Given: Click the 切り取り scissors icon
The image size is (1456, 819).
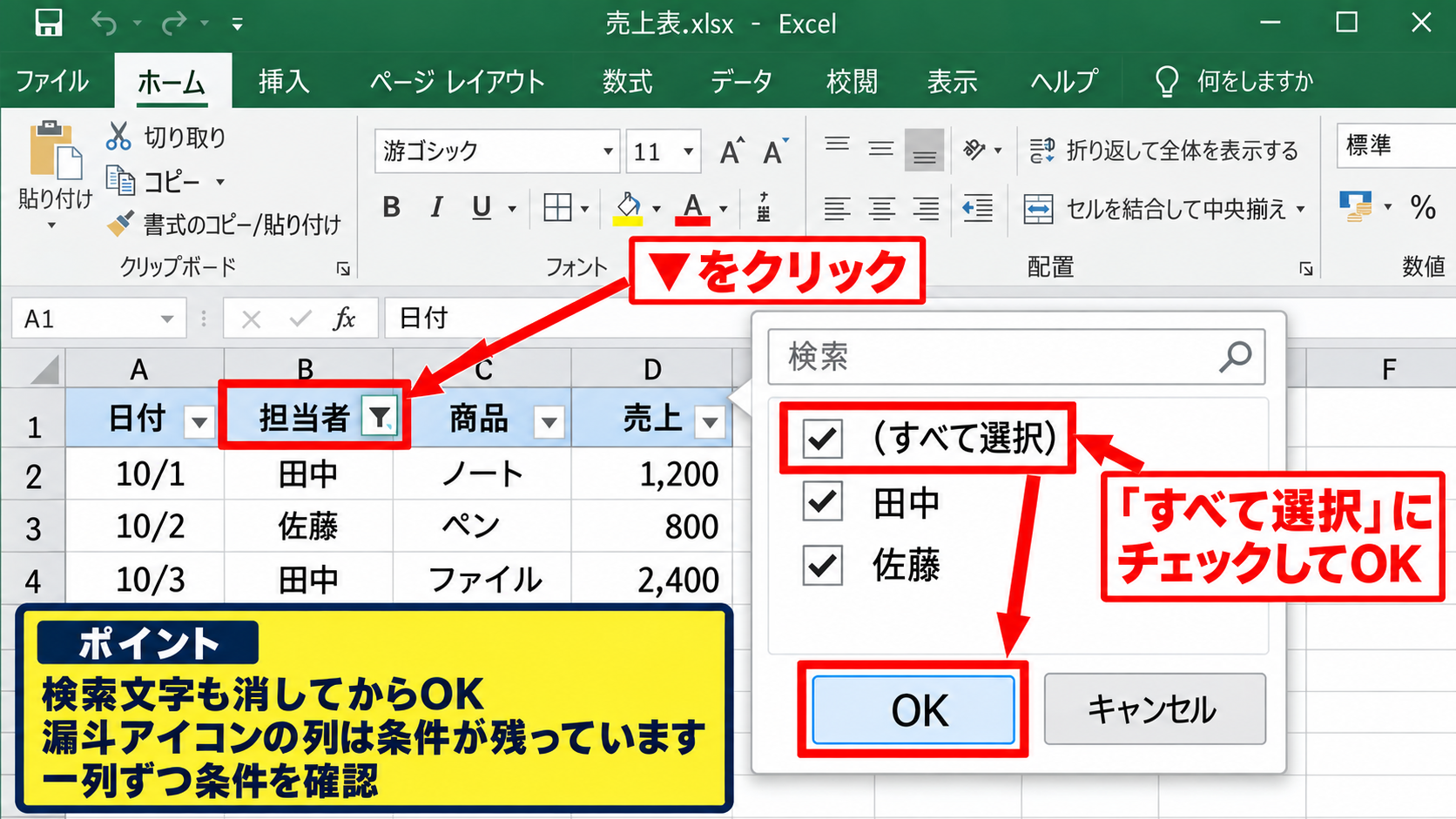Looking at the screenshot, I should tap(118, 136).
